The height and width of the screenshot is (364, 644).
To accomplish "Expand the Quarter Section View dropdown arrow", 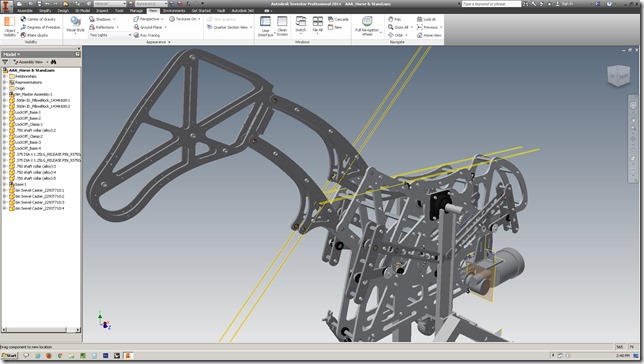I will [x=251, y=27].
